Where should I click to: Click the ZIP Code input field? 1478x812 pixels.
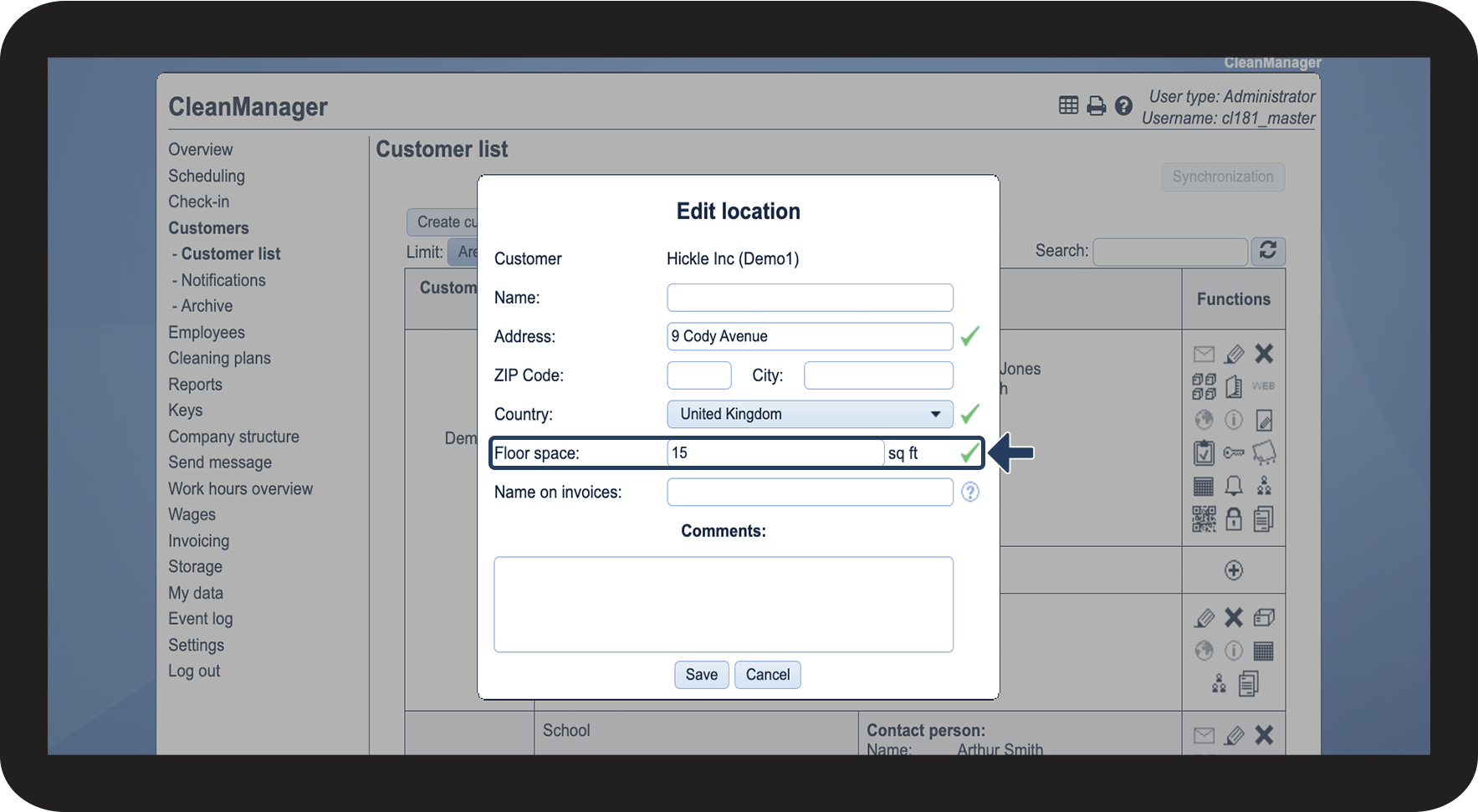[x=699, y=375]
